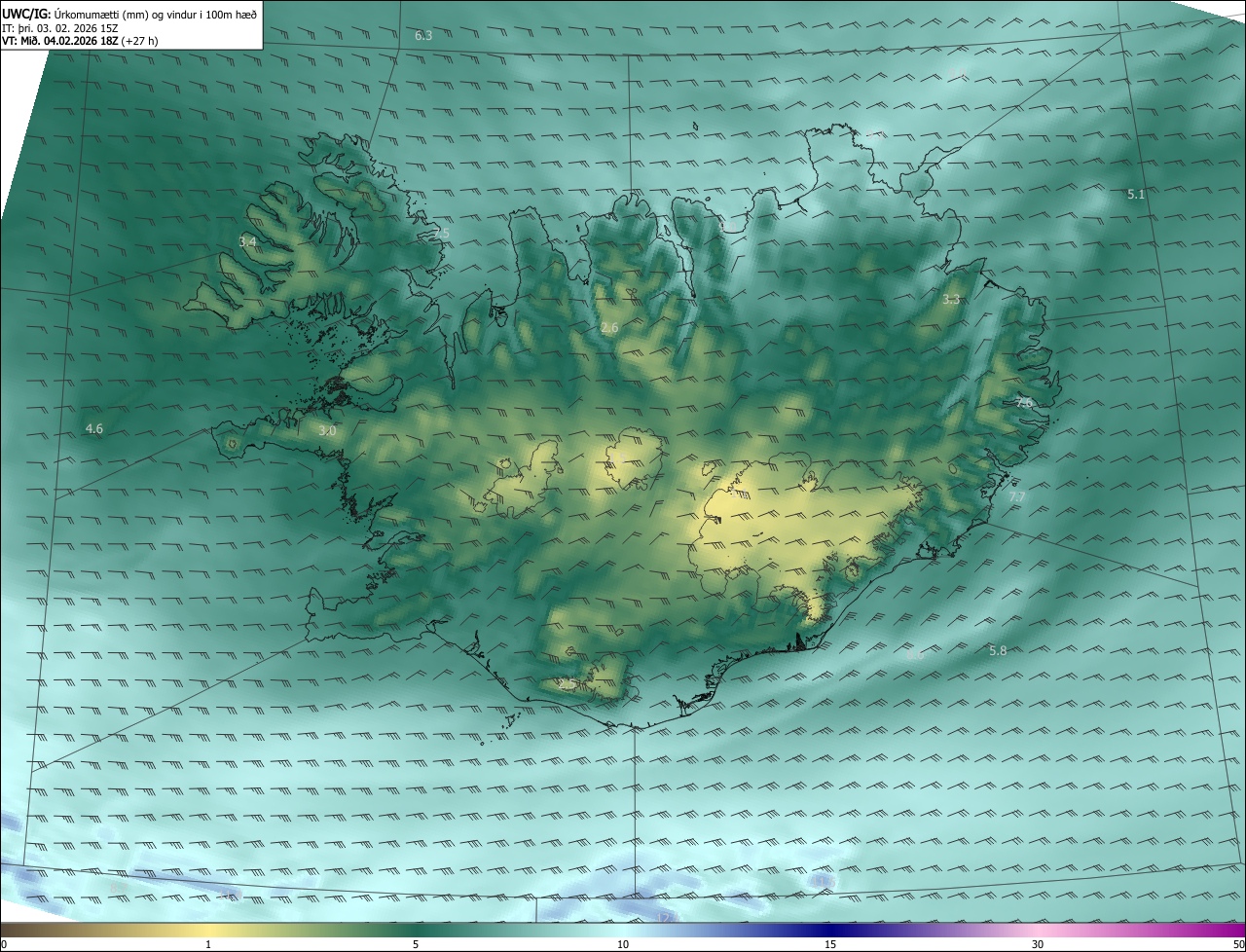Click the map value label '7.7' off east coast
Image resolution: width=1246 pixels, height=952 pixels.
(1016, 497)
